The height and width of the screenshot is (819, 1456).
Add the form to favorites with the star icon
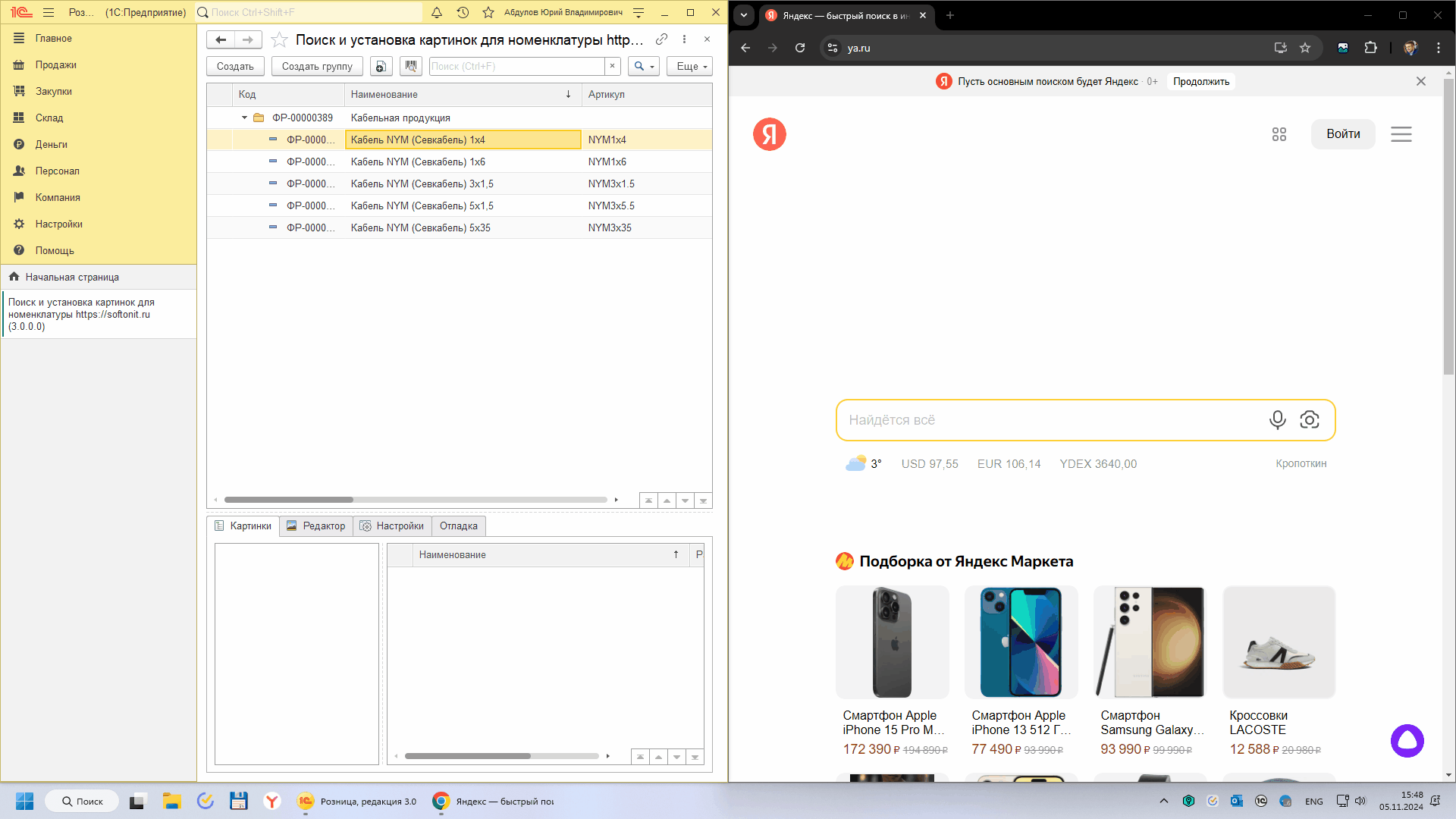pos(279,39)
